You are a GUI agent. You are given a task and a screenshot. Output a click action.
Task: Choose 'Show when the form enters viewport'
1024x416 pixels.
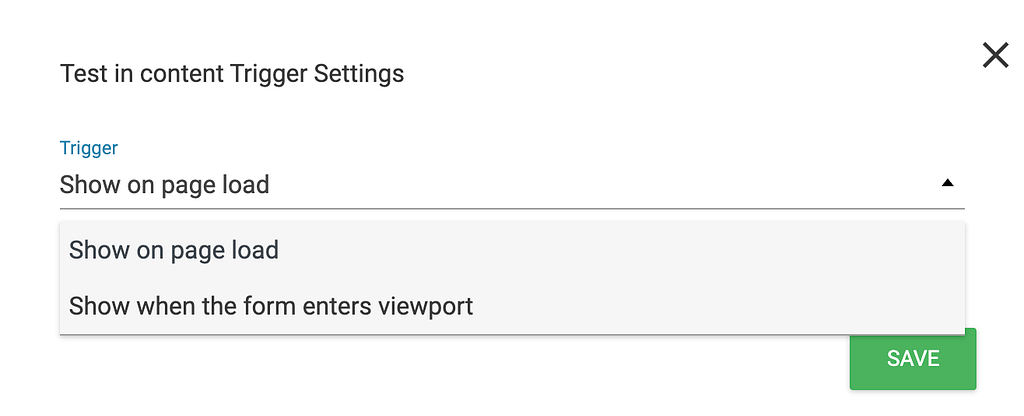512,306
